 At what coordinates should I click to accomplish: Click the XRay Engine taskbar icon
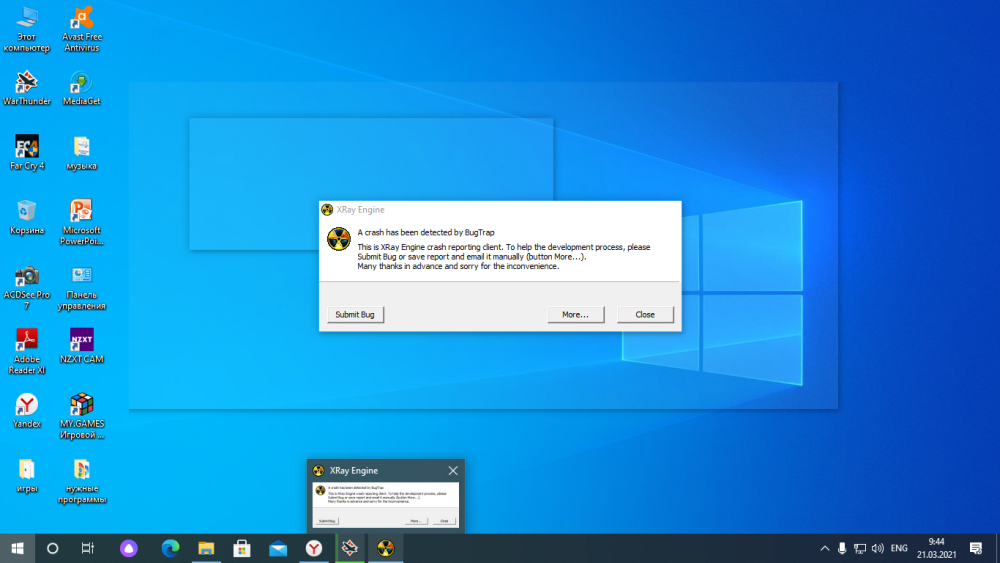(385, 548)
